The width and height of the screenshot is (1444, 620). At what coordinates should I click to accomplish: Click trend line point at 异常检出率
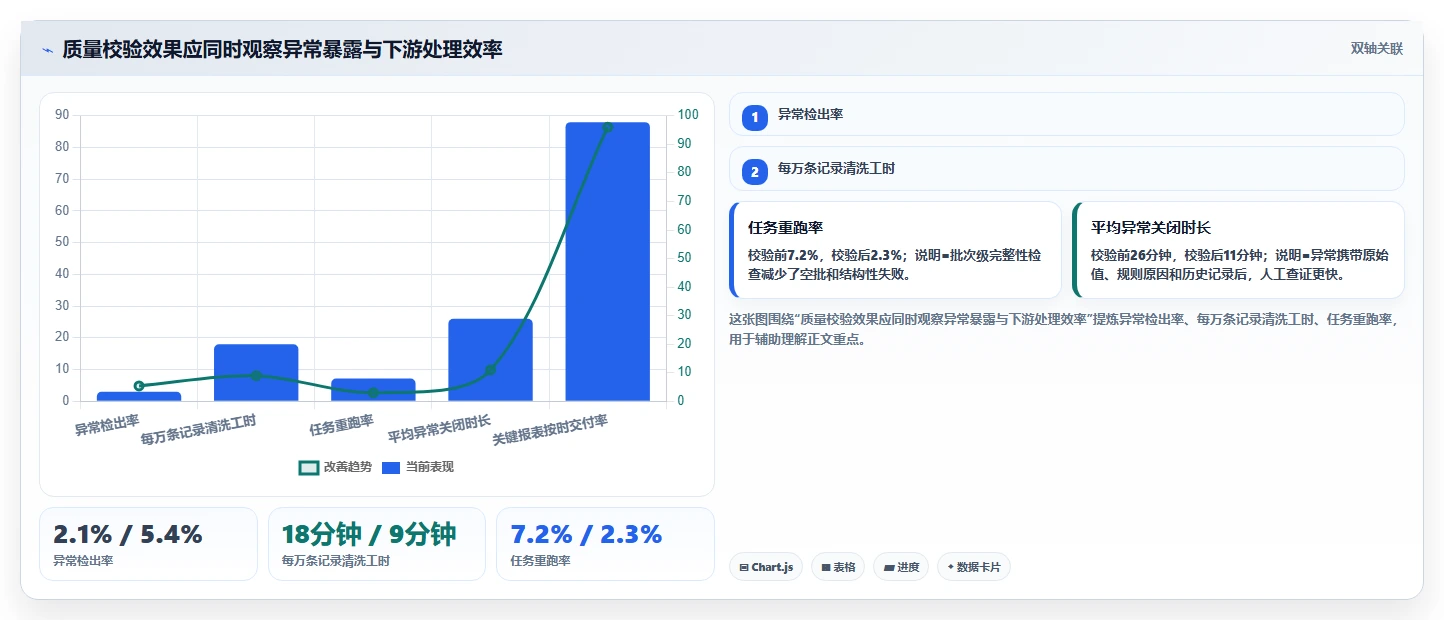(139, 386)
